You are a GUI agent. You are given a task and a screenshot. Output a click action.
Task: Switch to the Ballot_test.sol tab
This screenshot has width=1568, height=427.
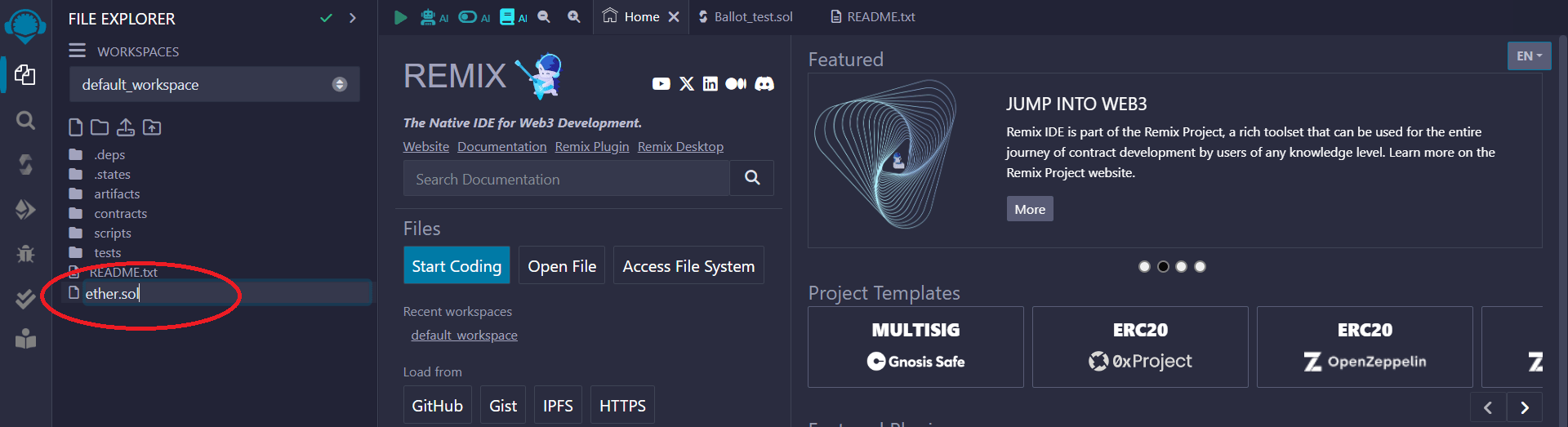click(745, 16)
